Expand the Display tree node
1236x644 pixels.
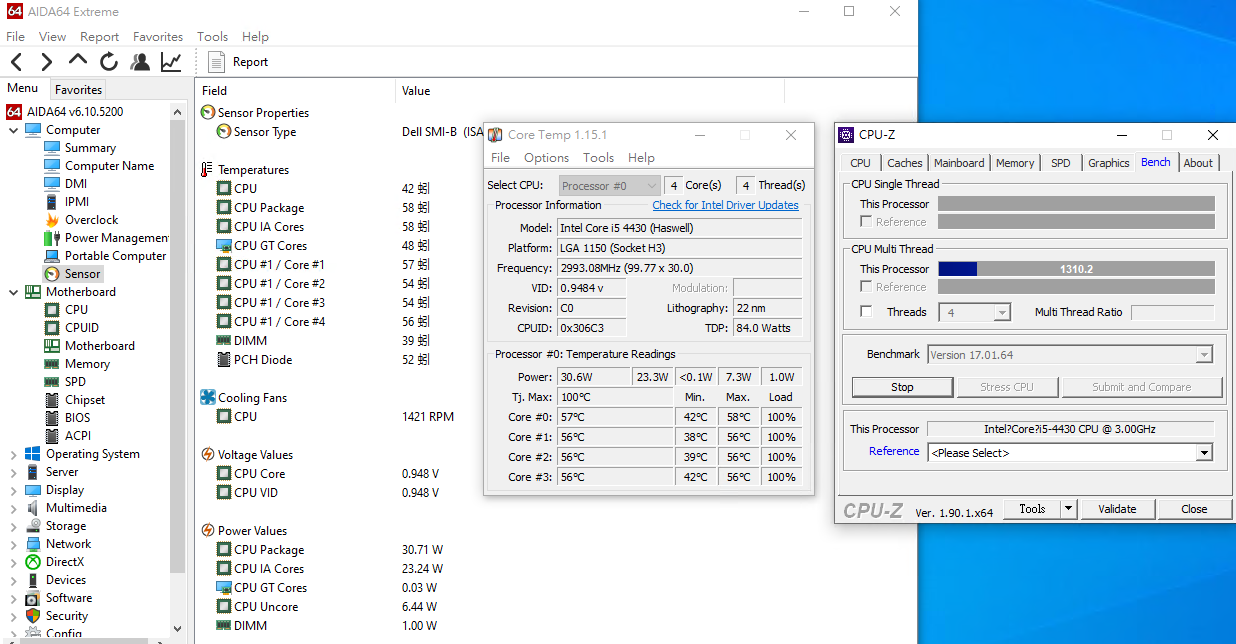(x=13, y=490)
